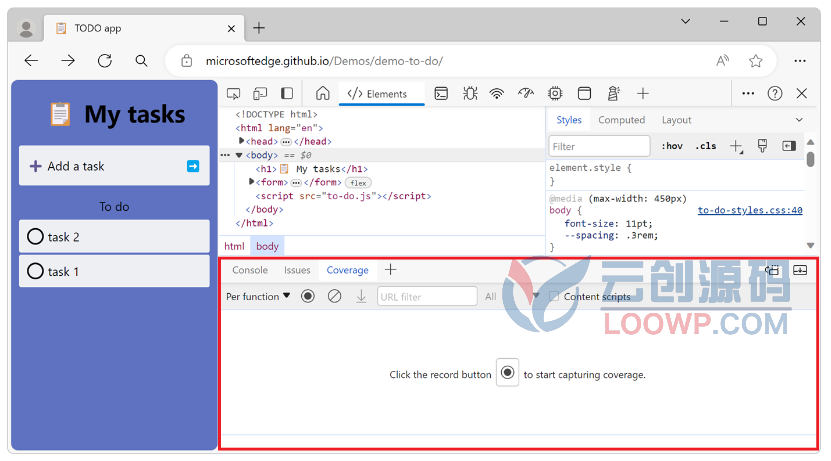Open the Layout tab
This screenshot has width=831, height=461.
pos(676,120)
